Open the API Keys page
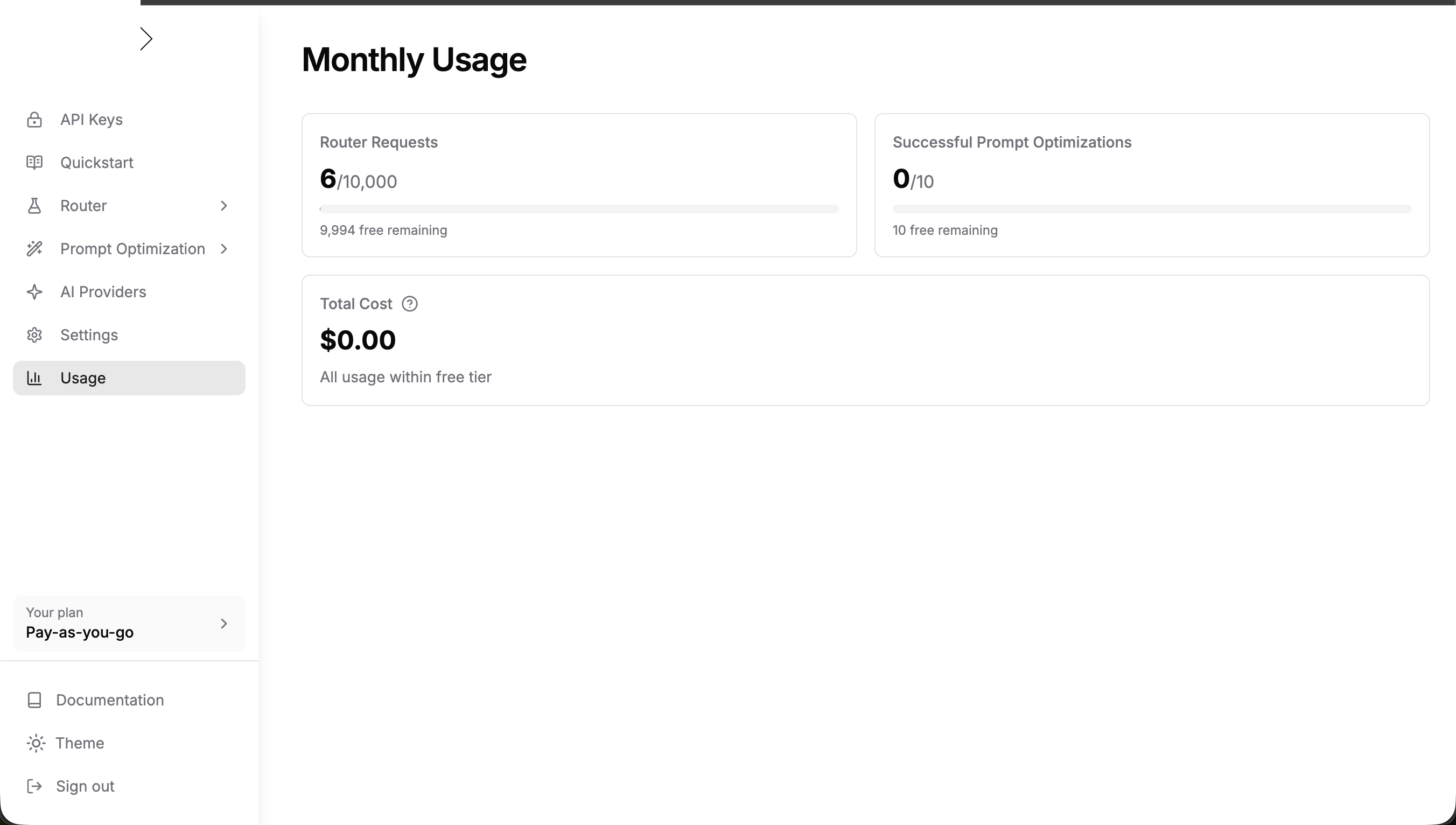 point(129,120)
